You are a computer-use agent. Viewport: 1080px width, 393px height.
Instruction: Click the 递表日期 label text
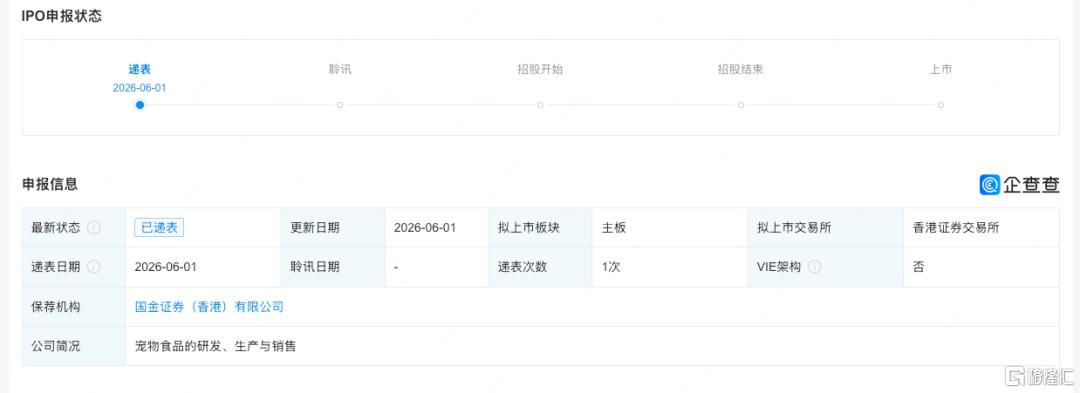point(56,267)
